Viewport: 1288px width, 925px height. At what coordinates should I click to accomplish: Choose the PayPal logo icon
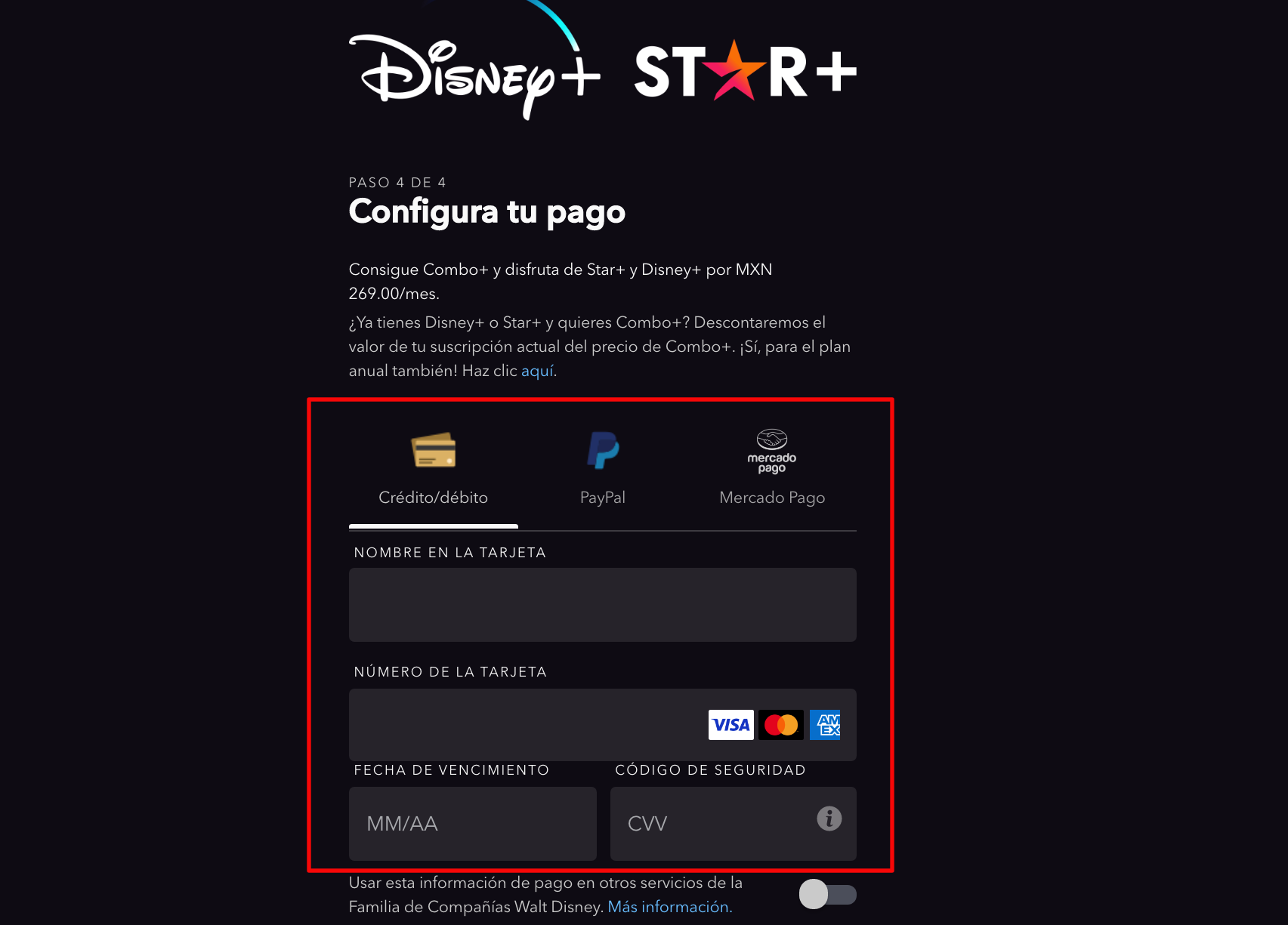pyautogui.click(x=603, y=450)
